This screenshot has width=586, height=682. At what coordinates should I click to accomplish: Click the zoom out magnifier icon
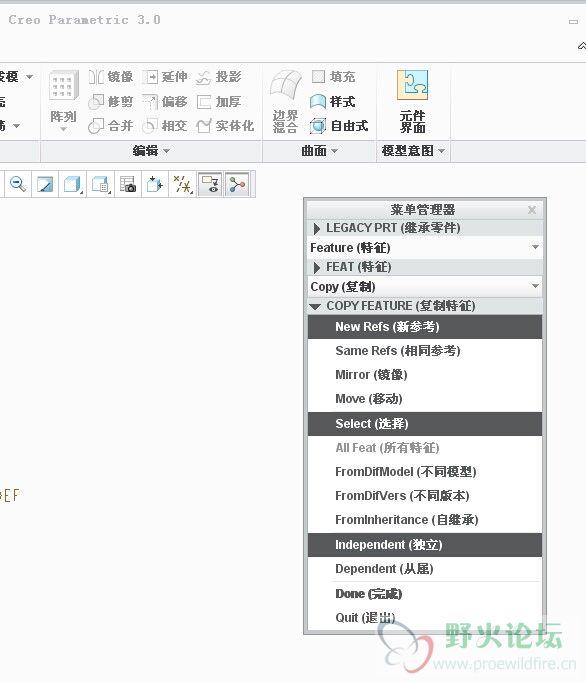[x=18, y=184]
